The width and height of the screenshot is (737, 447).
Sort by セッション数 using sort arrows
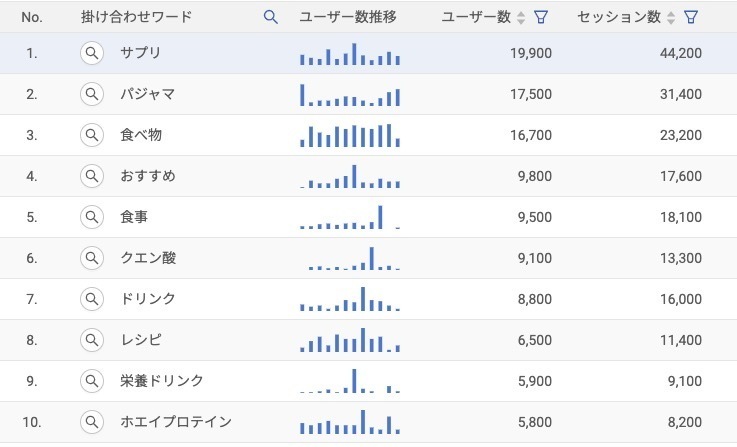[671, 17]
